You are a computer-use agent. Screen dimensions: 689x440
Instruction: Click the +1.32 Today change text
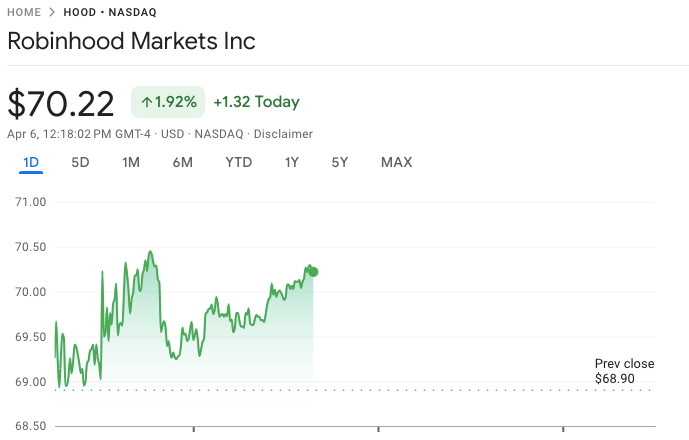(x=256, y=102)
